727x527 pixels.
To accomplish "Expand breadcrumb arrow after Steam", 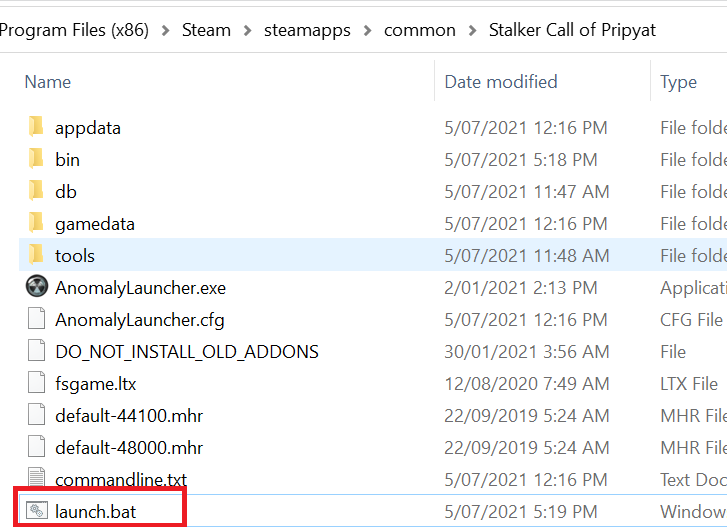I will click(246, 30).
